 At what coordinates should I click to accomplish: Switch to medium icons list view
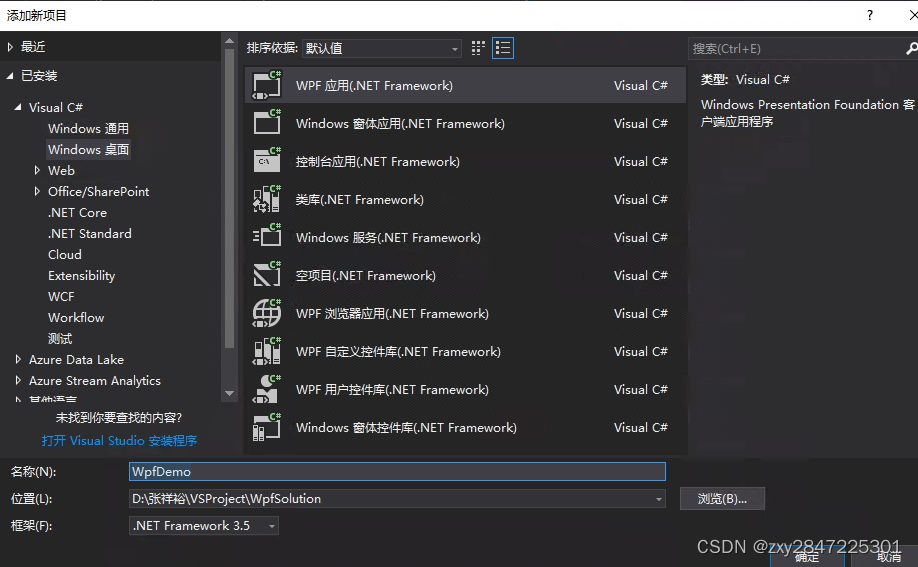coord(503,48)
